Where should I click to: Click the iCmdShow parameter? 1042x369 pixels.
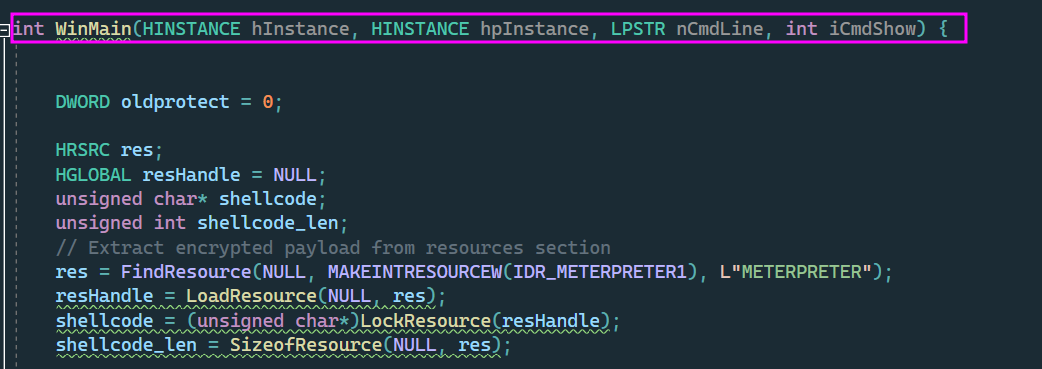coord(872,29)
